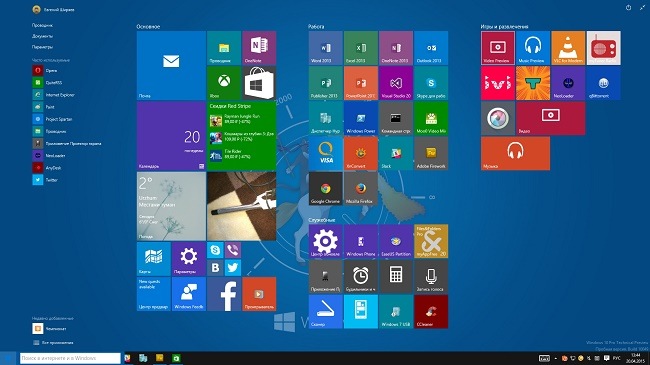
Task: Click the Windows search input field
Action: 70,358
